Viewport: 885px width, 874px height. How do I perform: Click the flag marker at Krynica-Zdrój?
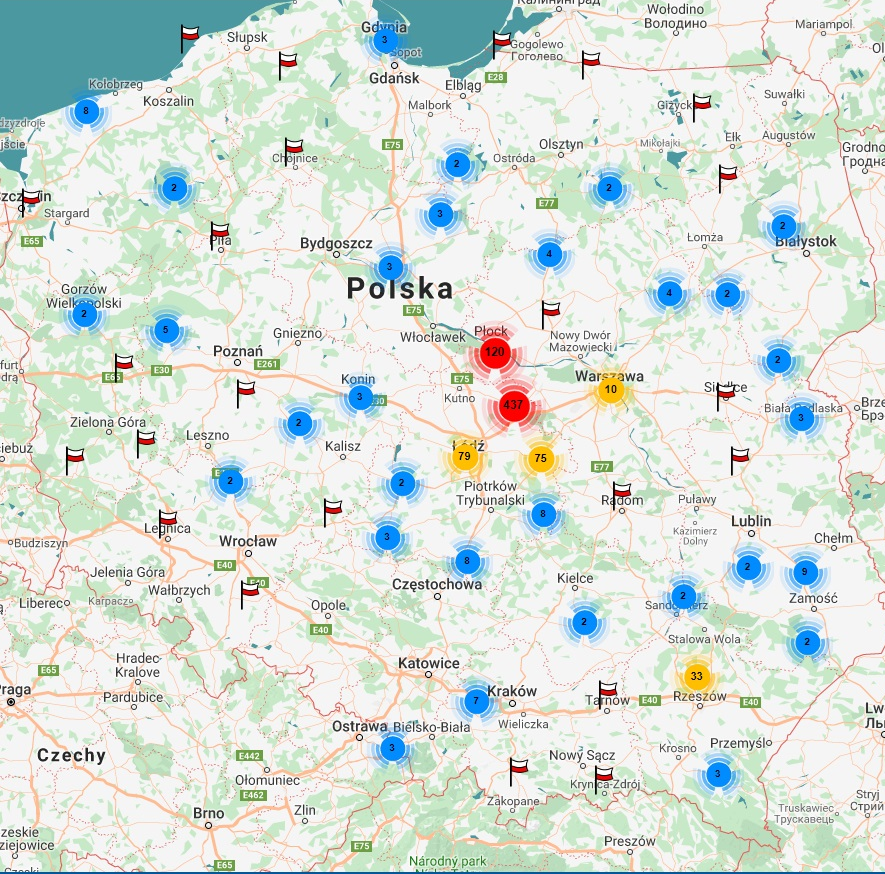click(603, 780)
